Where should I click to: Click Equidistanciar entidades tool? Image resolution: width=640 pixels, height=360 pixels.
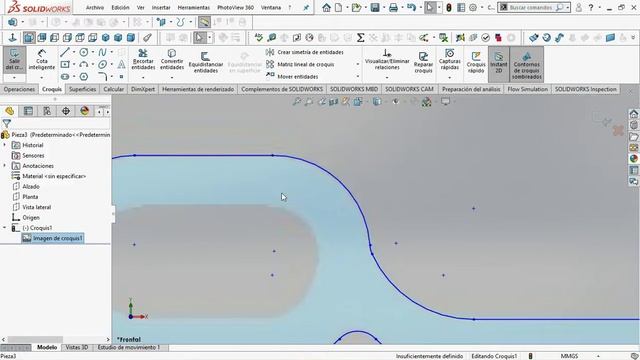click(206, 62)
